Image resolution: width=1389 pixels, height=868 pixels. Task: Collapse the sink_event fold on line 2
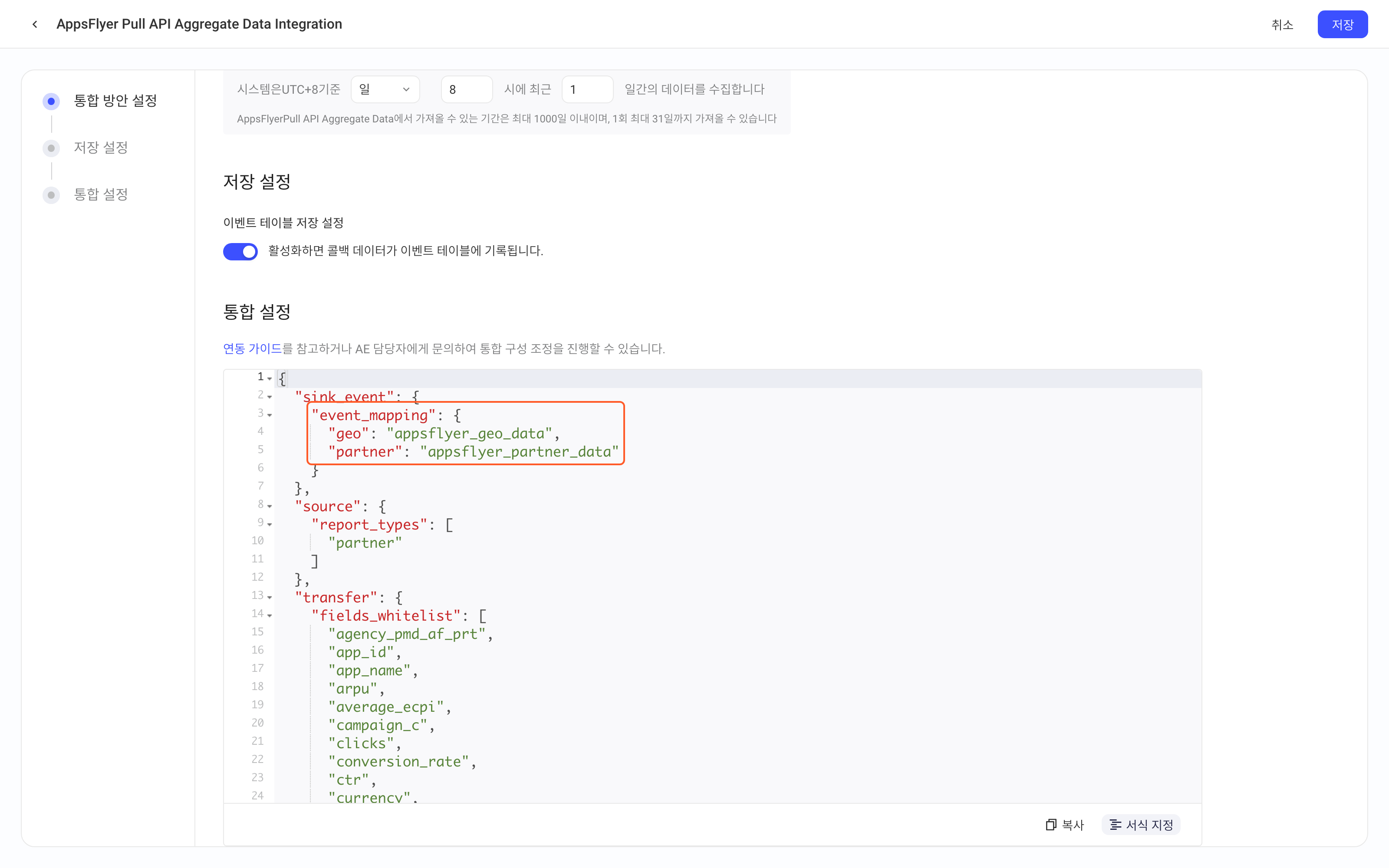[270, 396]
